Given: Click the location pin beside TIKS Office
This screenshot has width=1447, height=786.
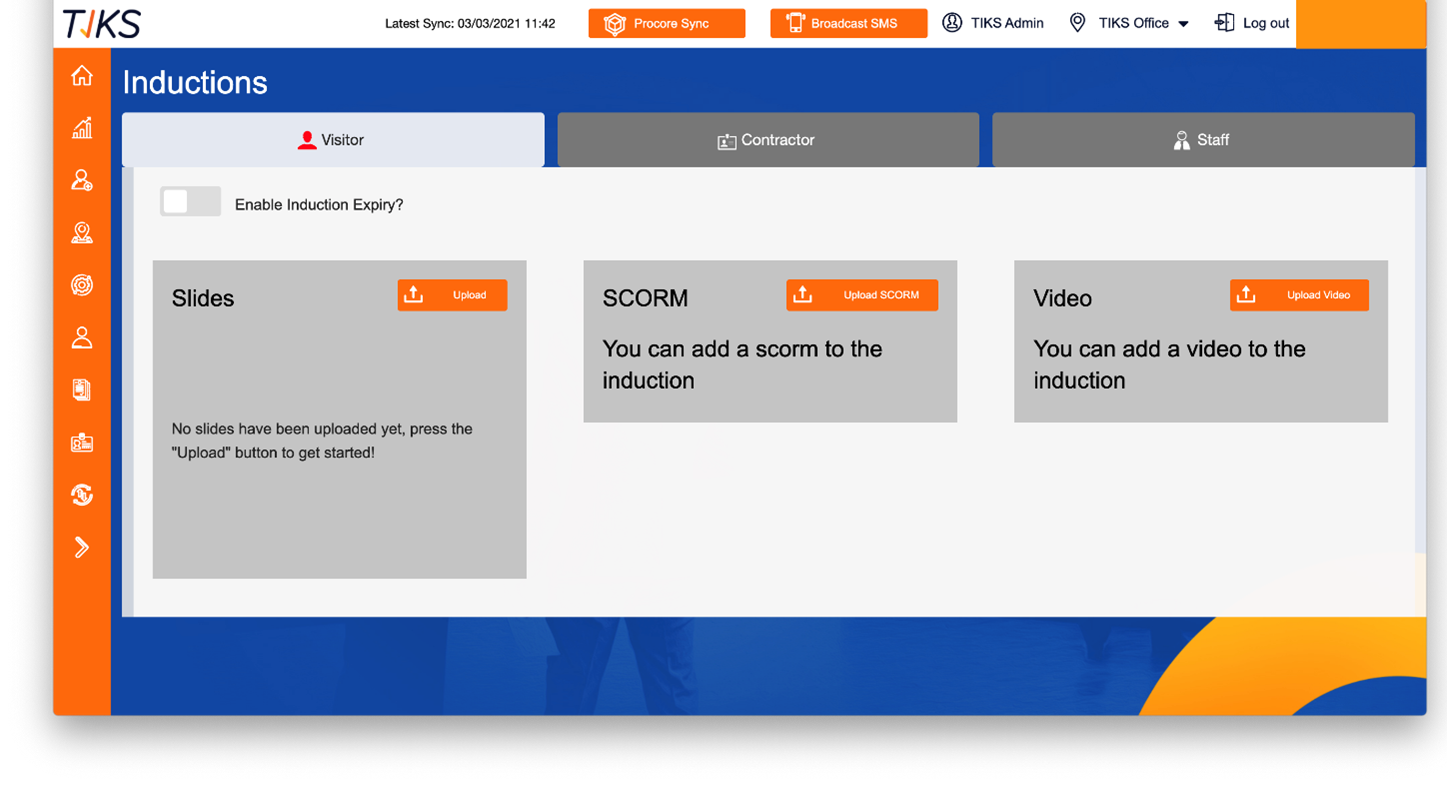Looking at the screenshot, I should [1077, 22].
